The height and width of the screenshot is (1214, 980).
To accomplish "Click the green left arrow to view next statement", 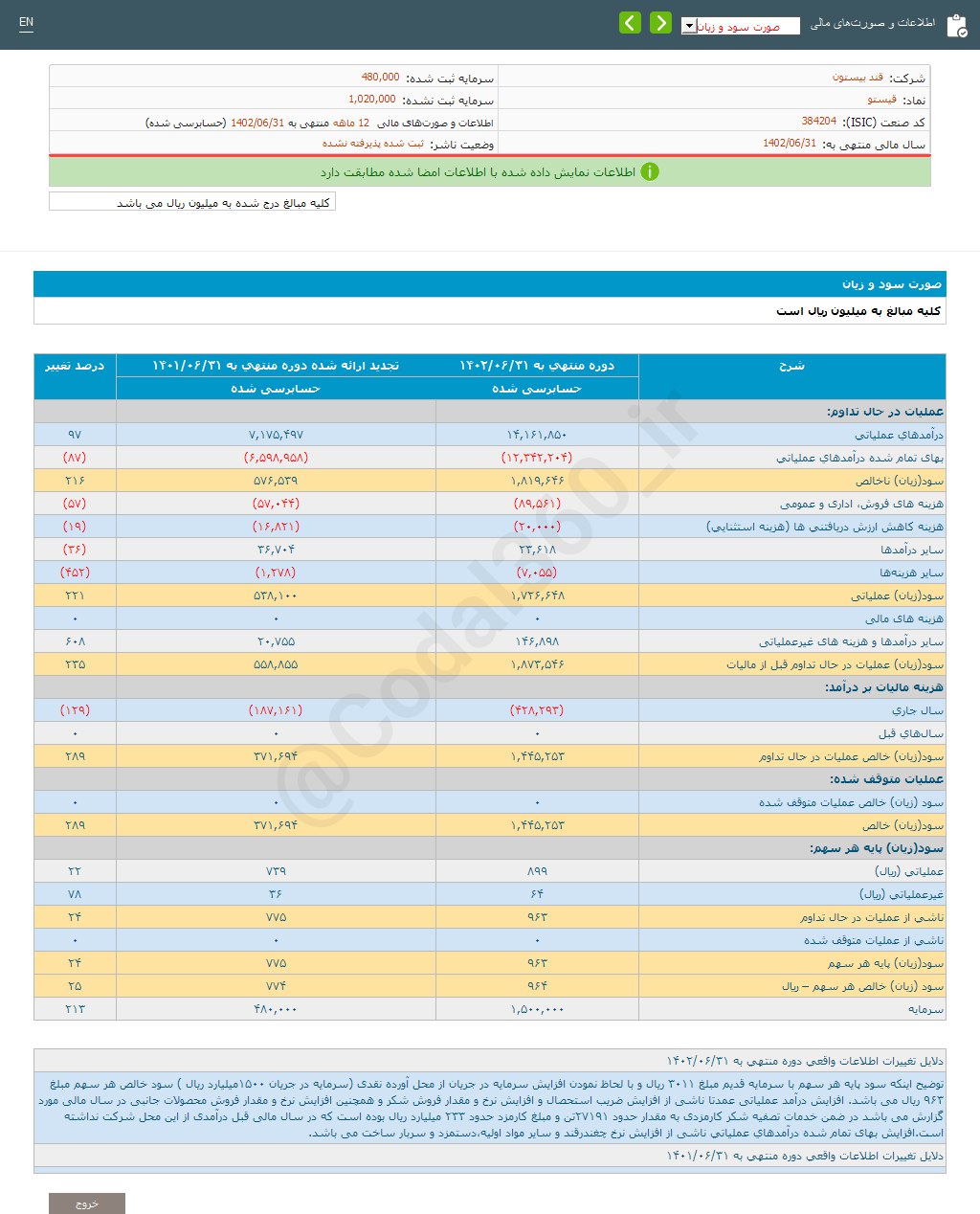I will point(631,21).
